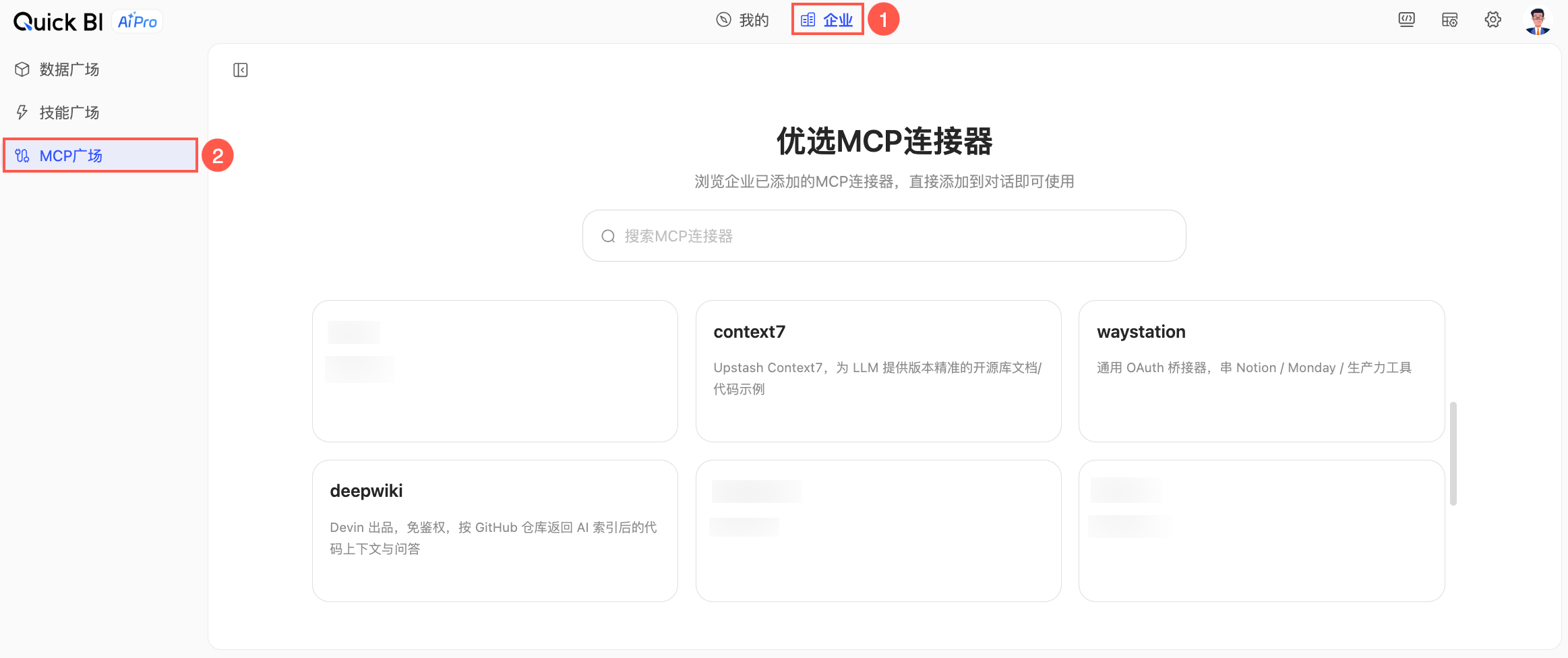Click the 通用 OAuth 桥接器 description text
This screenshot has height=658, width=1568.
point(1254,367)
